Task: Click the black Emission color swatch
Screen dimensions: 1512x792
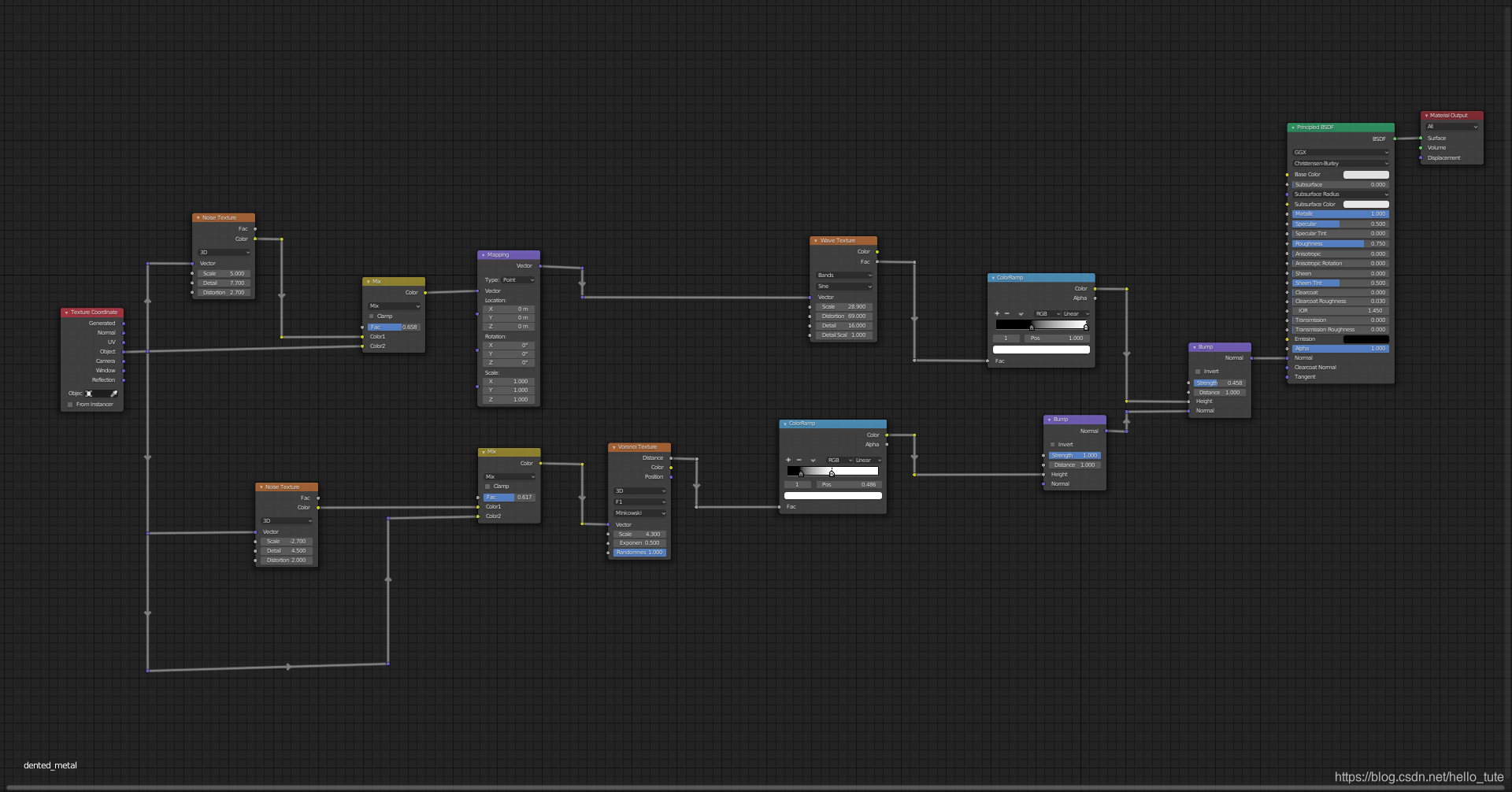Action: [x=1366, y=339]
